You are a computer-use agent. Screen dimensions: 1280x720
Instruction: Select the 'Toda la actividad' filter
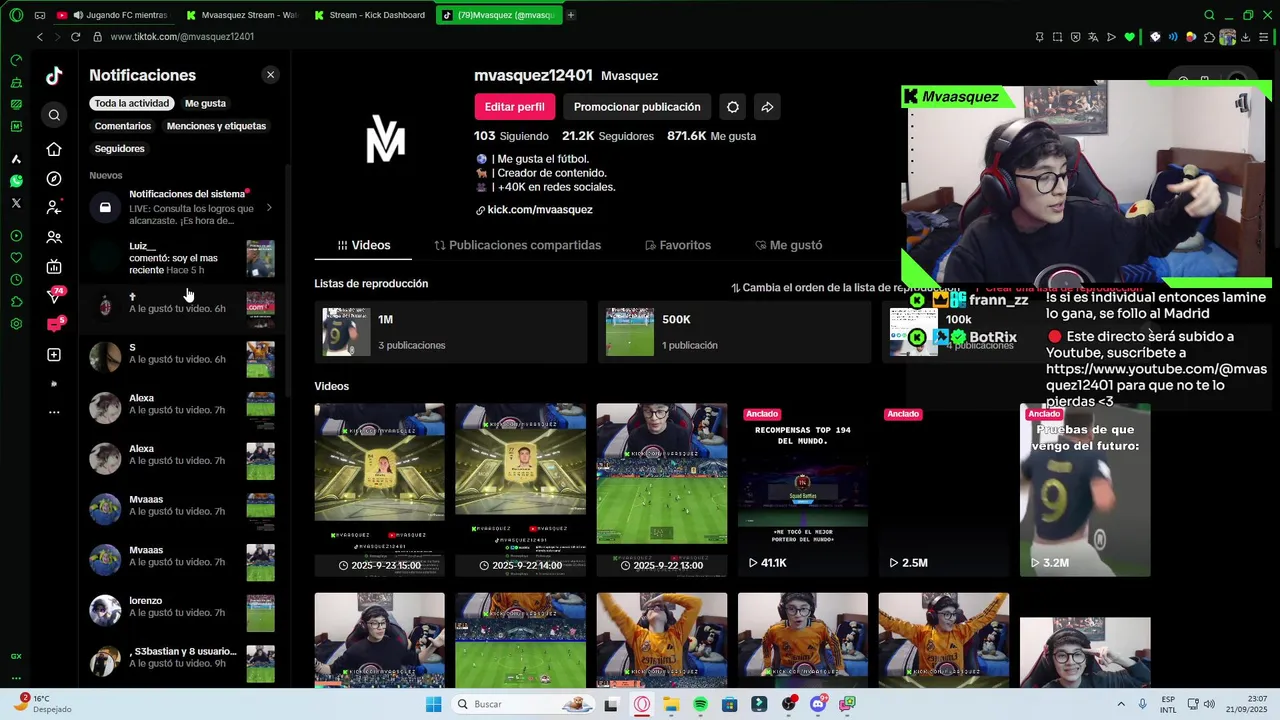[x=132, y=103]
